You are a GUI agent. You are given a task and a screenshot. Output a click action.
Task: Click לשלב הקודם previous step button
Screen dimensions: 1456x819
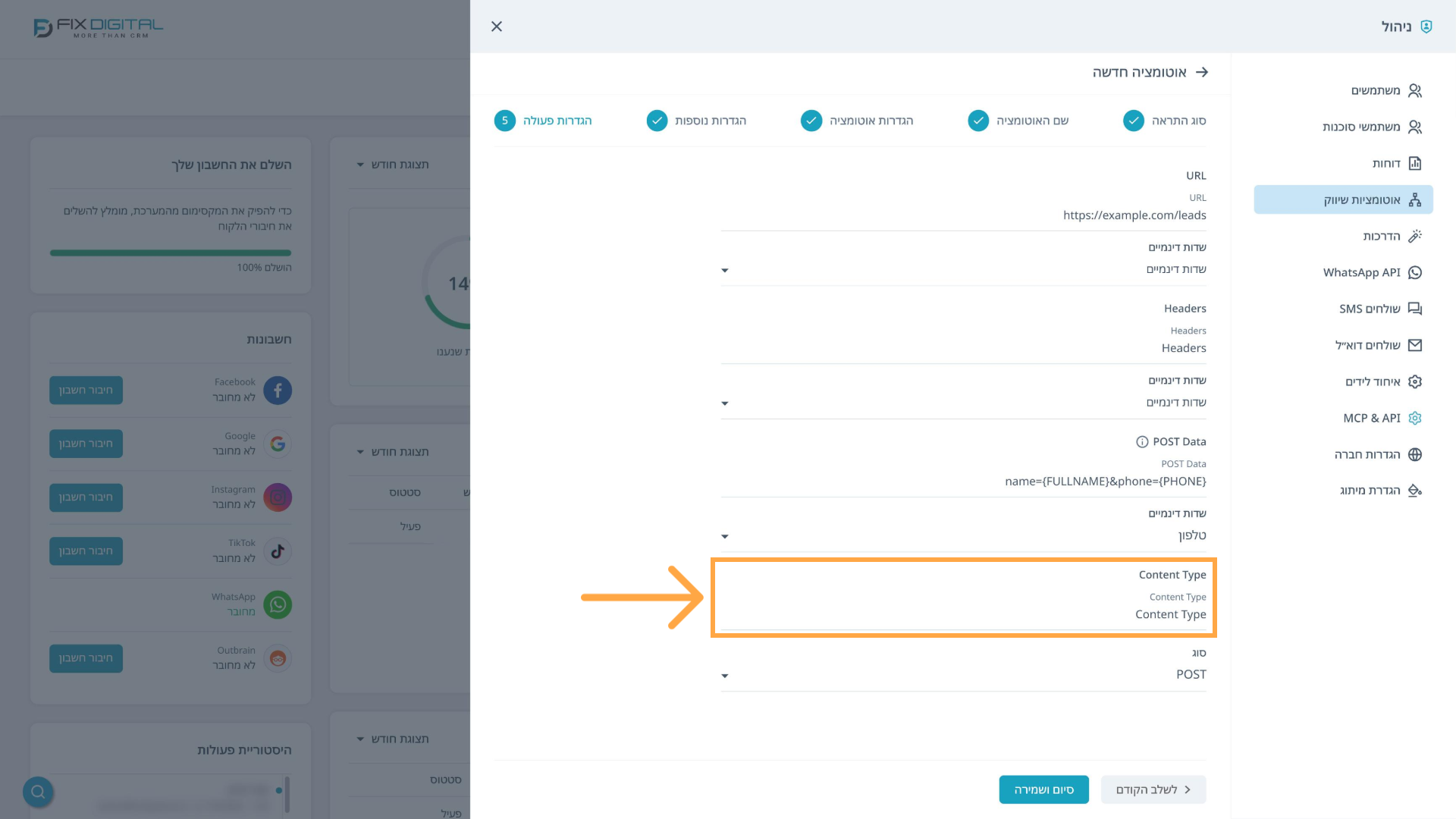point(1153,789)
